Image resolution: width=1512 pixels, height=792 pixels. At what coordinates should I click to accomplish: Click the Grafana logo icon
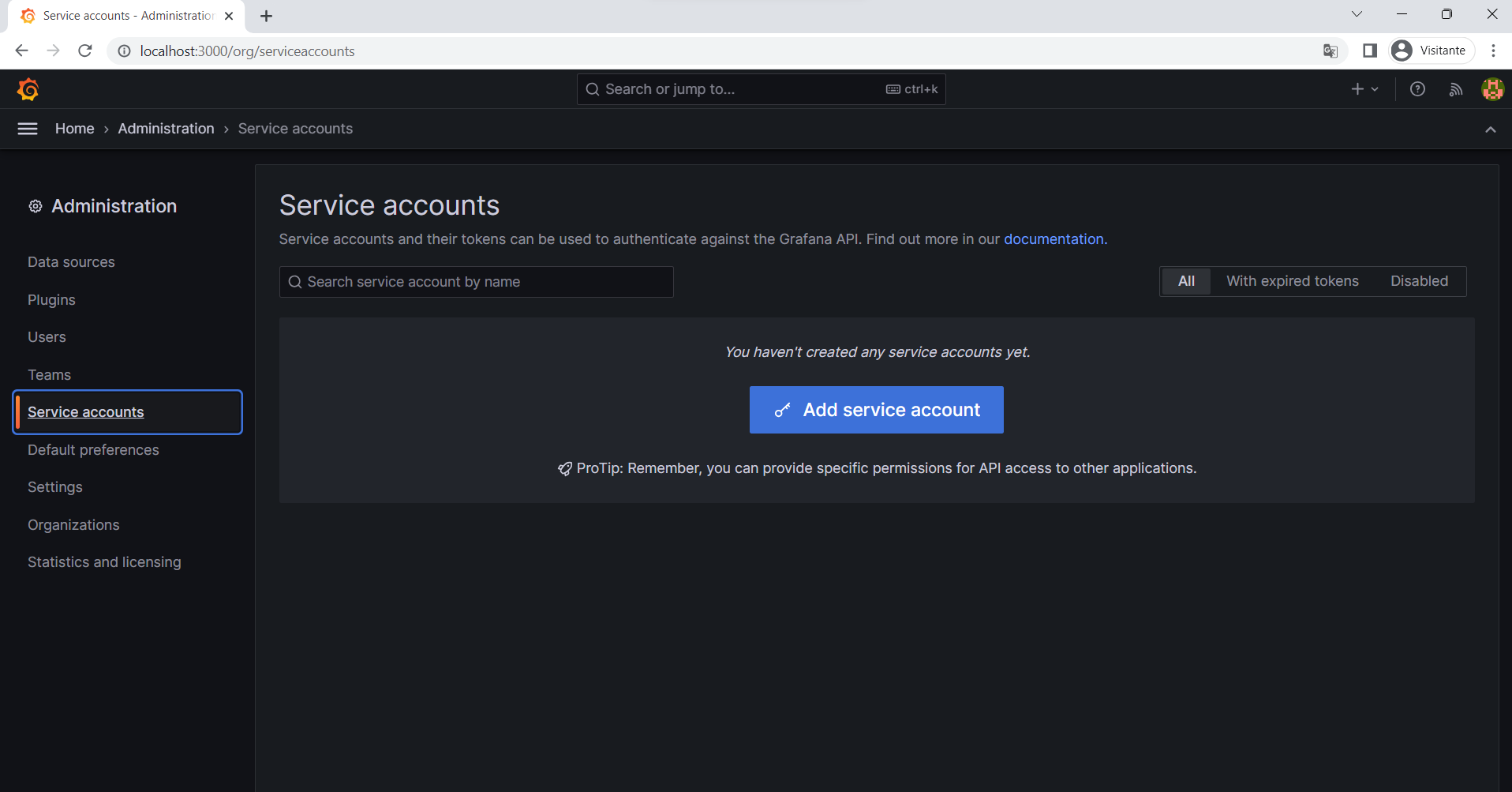coord(28,89)
